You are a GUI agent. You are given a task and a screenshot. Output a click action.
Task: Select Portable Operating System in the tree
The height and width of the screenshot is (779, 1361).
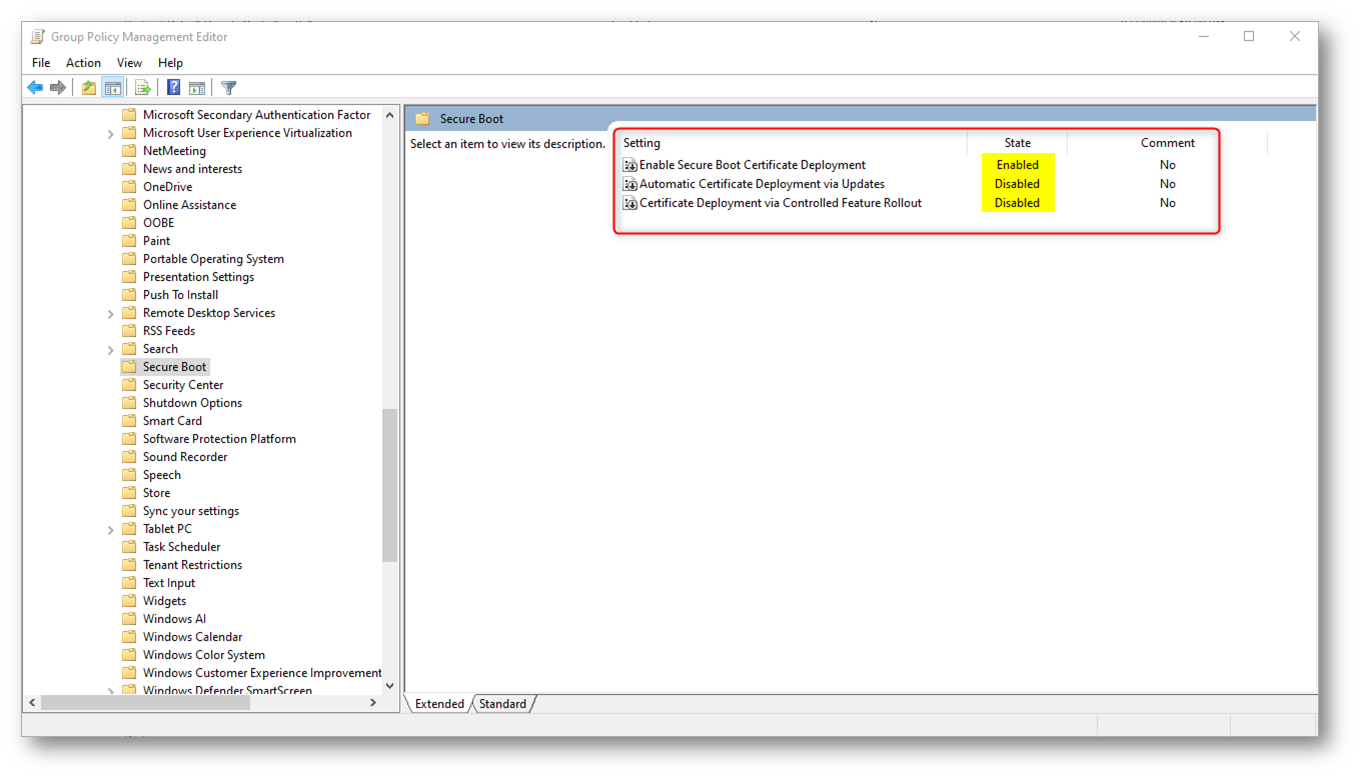(x=213, y=259)
